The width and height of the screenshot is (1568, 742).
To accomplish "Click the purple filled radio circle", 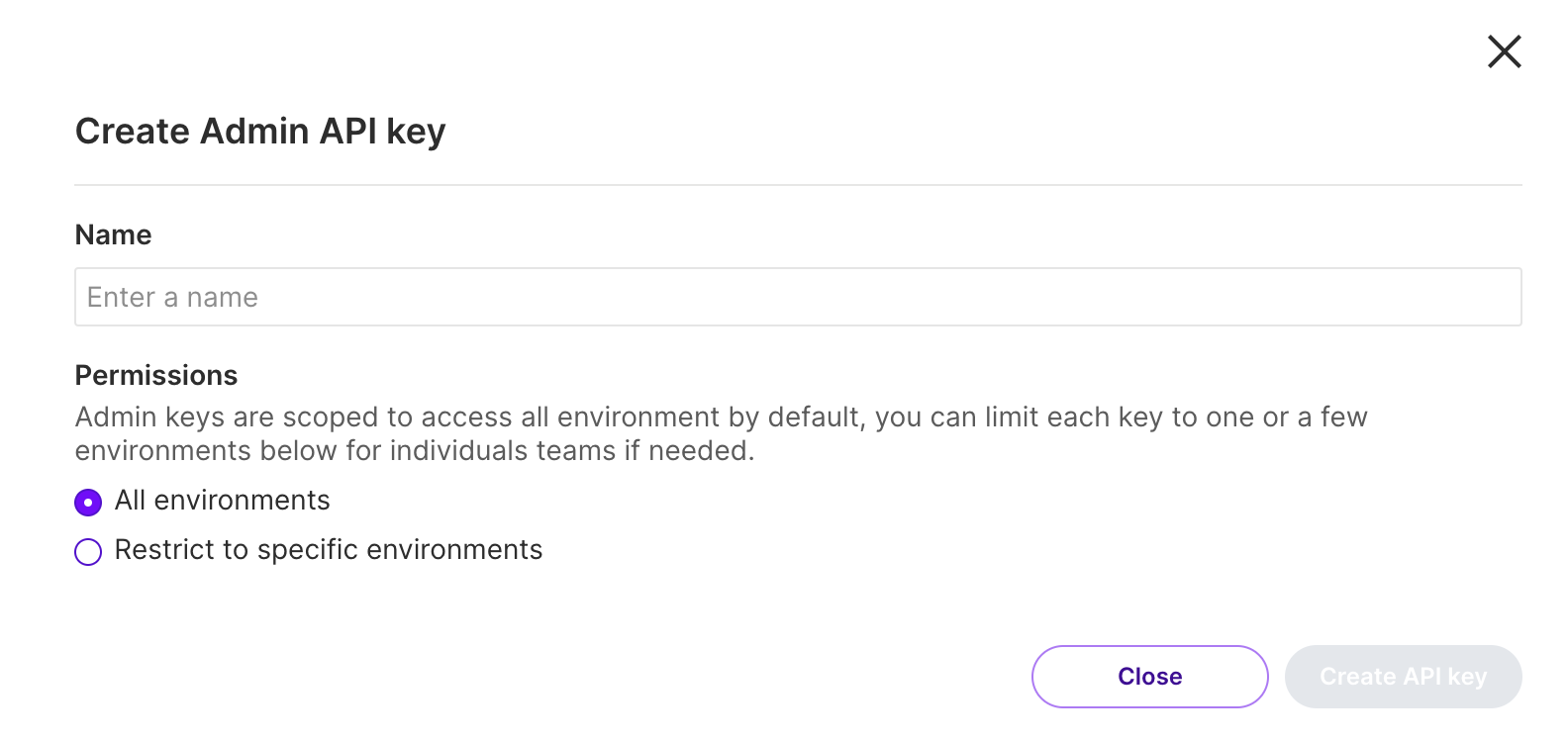I will point(88,503).
